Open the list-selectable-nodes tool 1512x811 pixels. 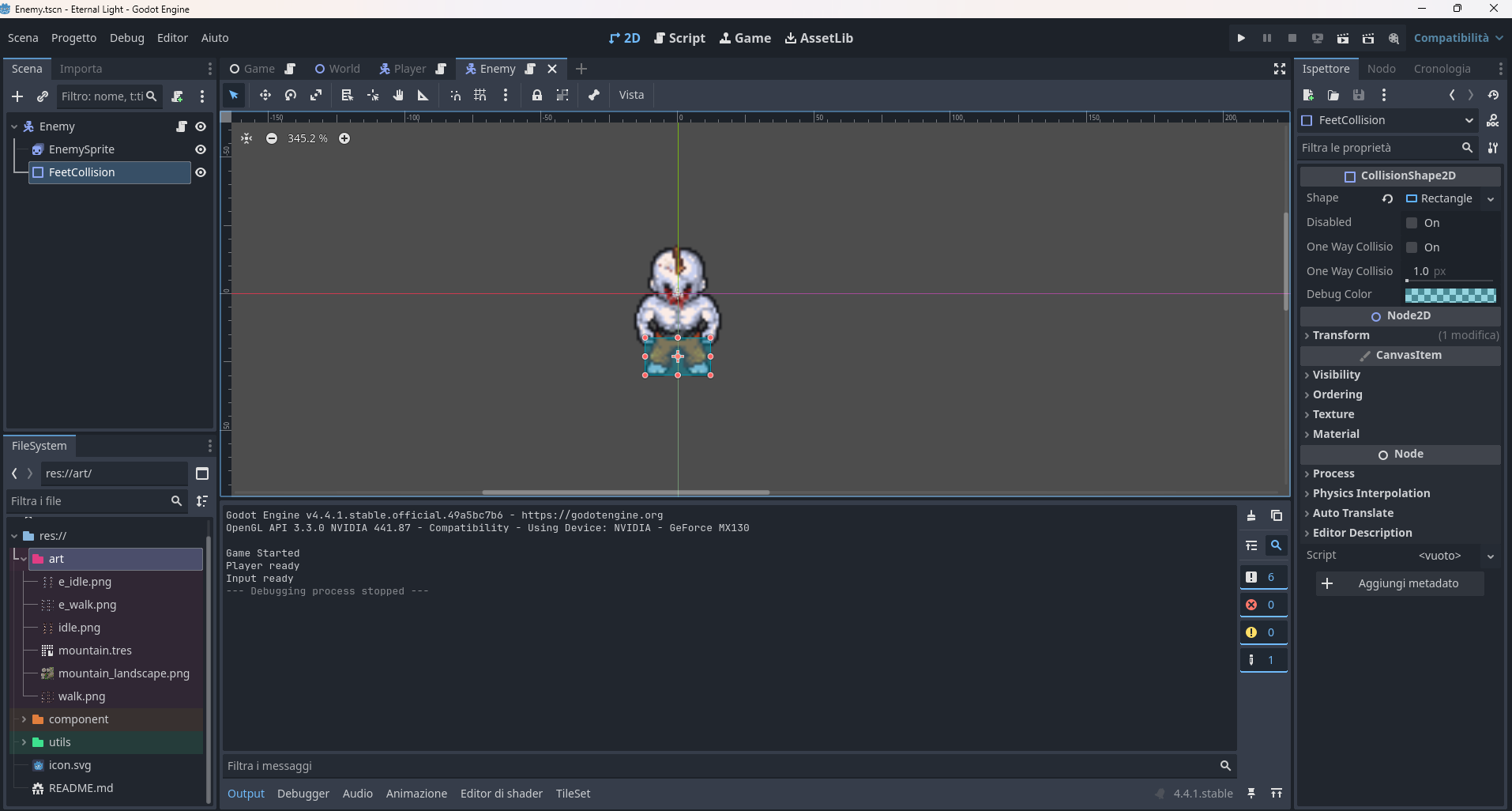347,95
